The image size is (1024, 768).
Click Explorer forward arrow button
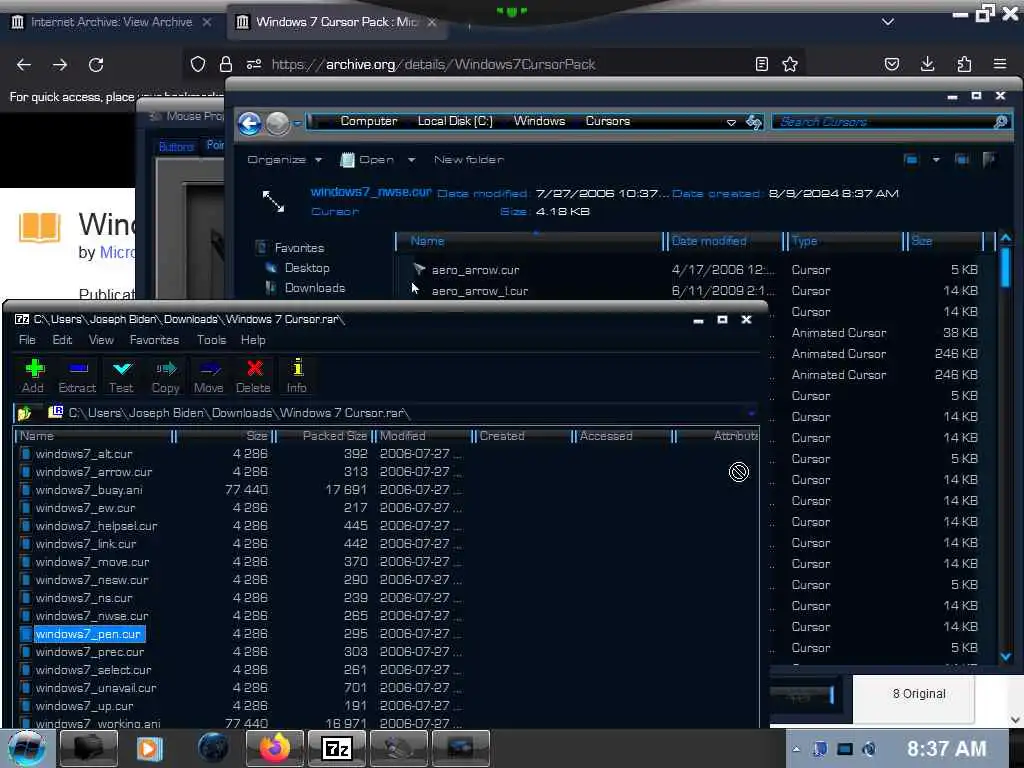[278, 123]
